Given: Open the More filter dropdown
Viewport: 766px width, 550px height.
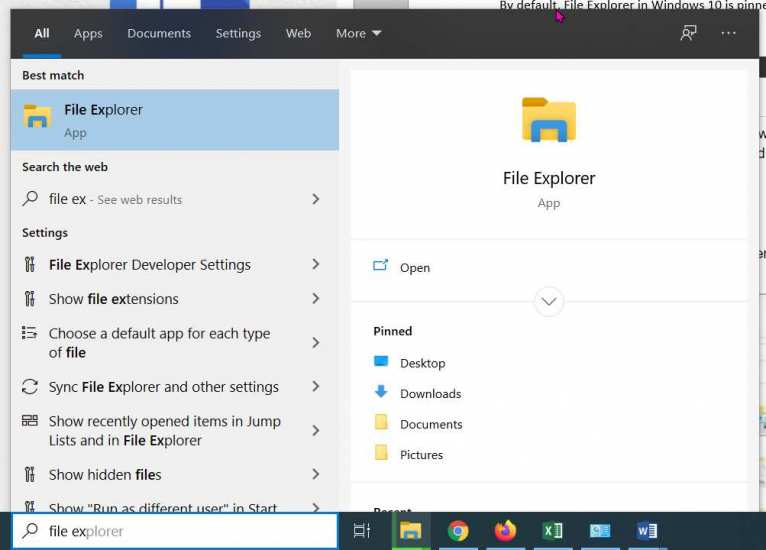Looking at the screenshot, I should tap(358, 33).
